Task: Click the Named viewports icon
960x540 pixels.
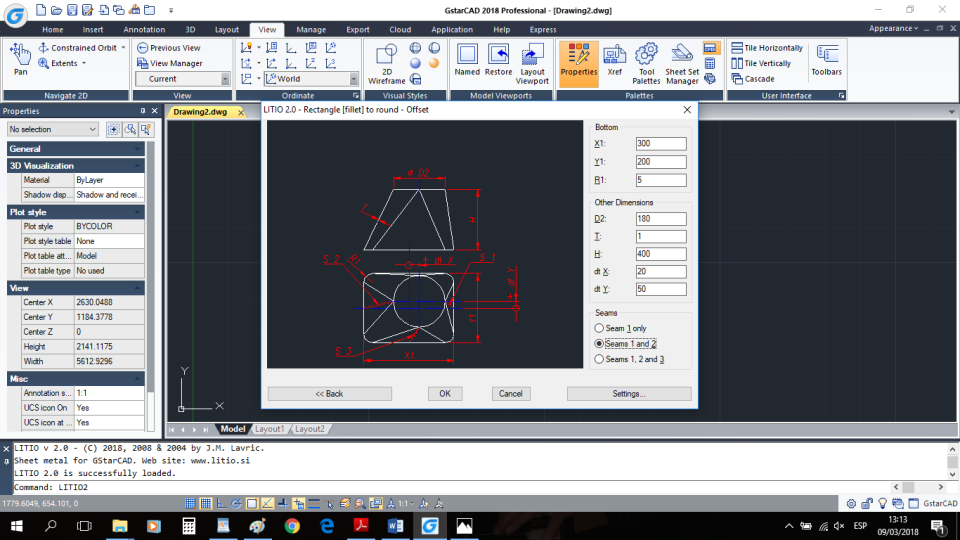Action: (x=467, y=60)
